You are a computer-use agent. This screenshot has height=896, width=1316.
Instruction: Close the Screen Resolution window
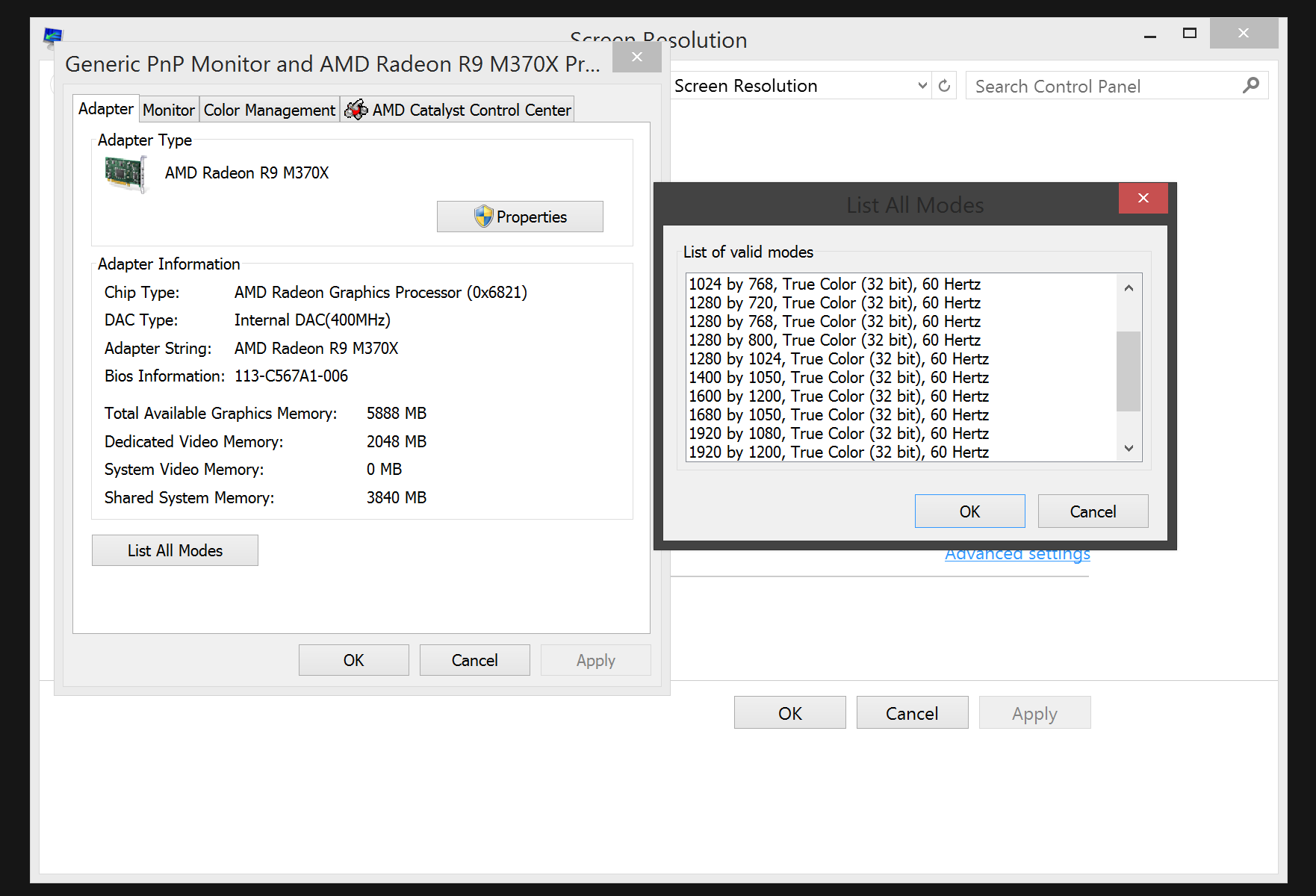point(1244,34)
